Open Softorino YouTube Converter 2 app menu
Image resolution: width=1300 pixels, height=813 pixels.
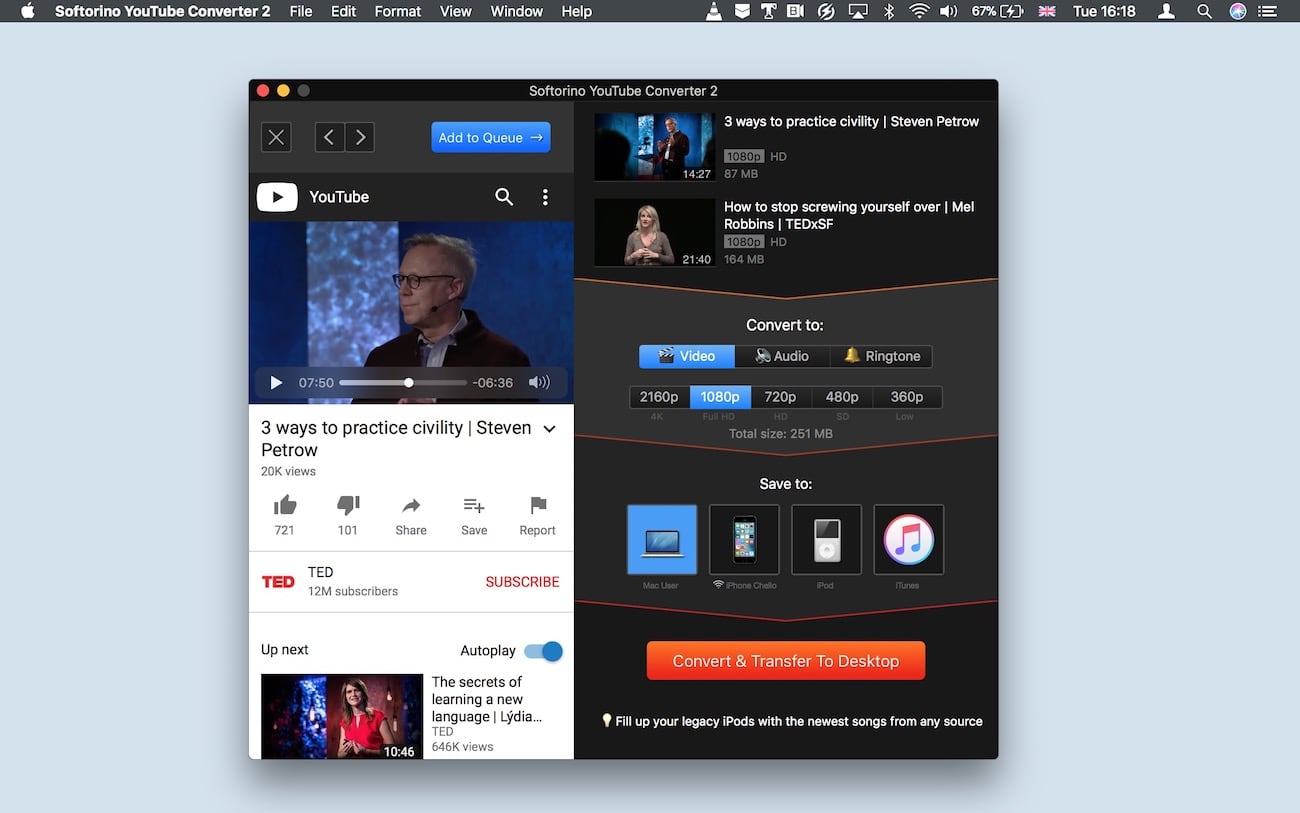pyautogui.click(x=163, y=12)
